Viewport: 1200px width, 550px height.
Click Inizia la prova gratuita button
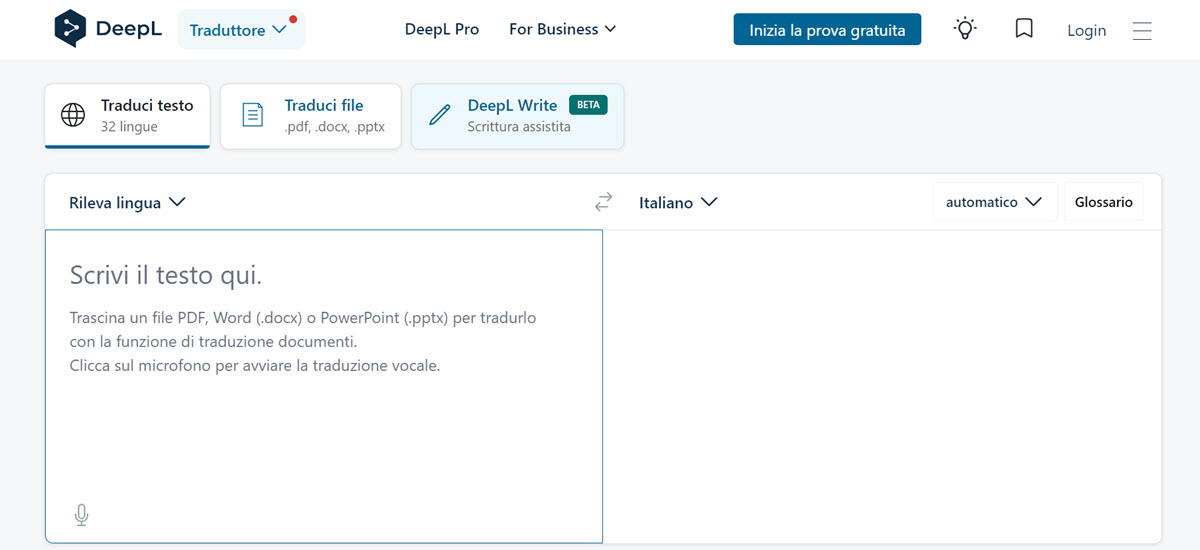(827, 30)
